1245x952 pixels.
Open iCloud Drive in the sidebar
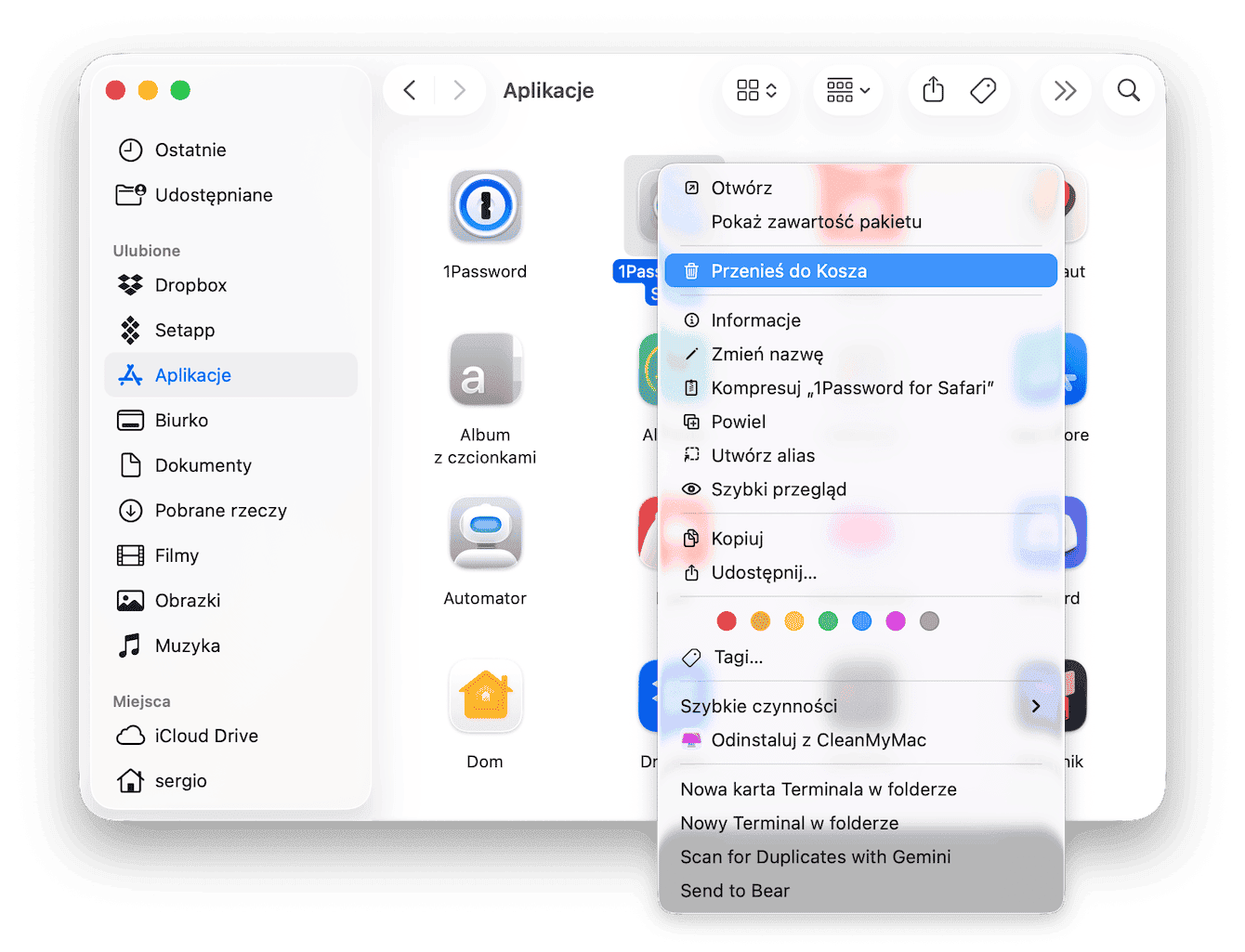(230, 736)
